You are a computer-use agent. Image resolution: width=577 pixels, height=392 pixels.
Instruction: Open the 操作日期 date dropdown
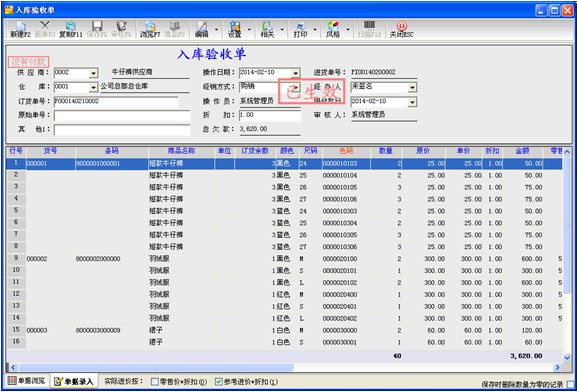[x=296, y=73]
